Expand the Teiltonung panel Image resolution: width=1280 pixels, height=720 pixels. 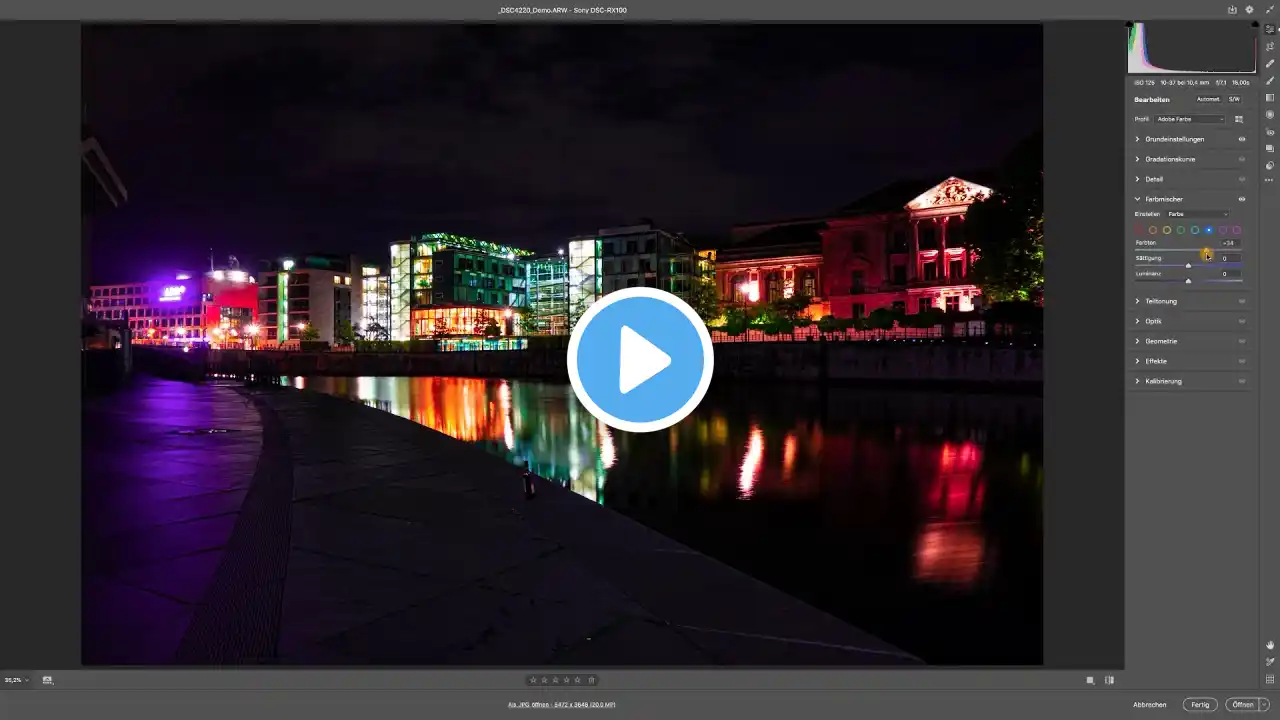1138,301
